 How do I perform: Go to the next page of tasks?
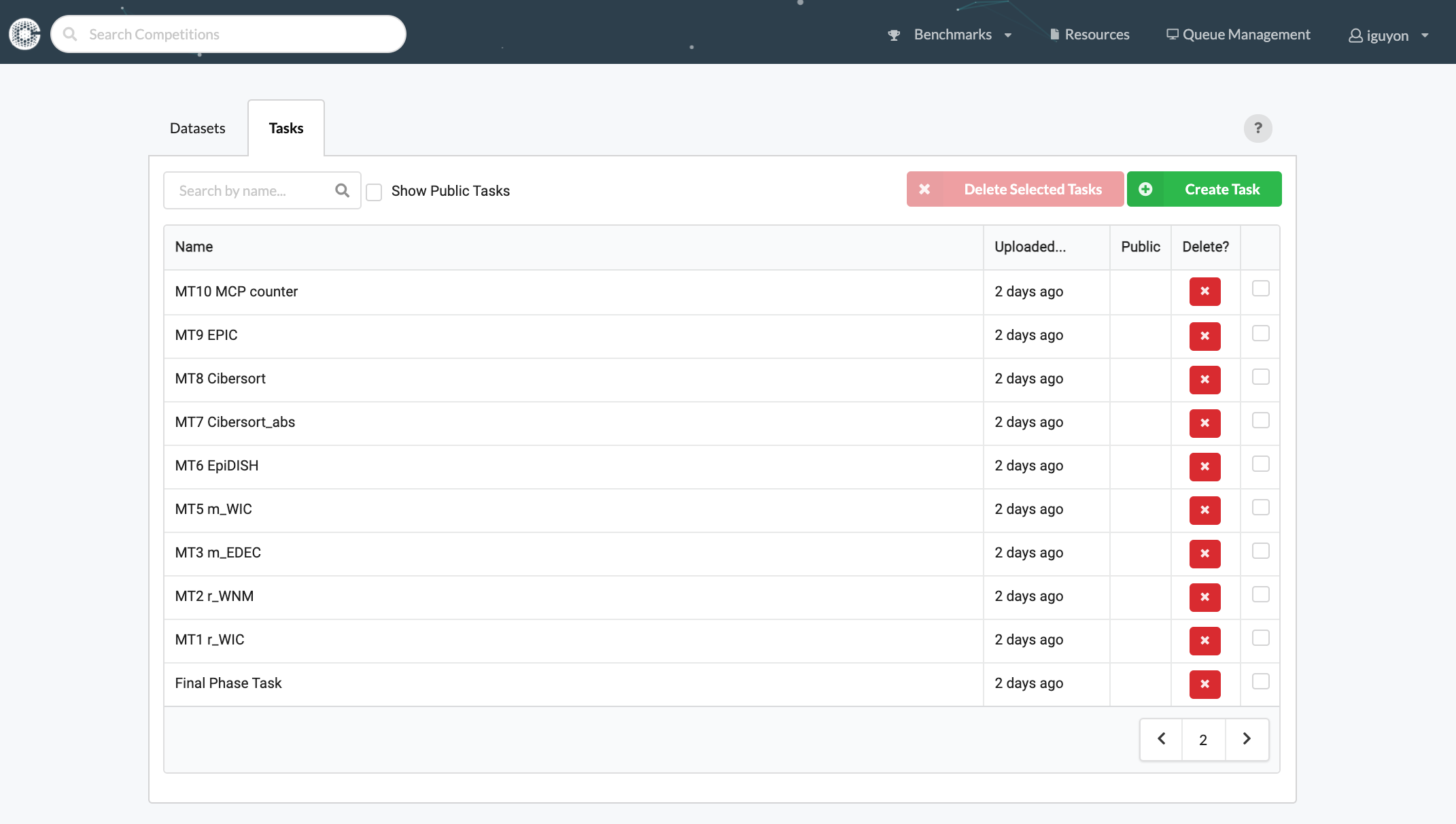(1247, 739)
